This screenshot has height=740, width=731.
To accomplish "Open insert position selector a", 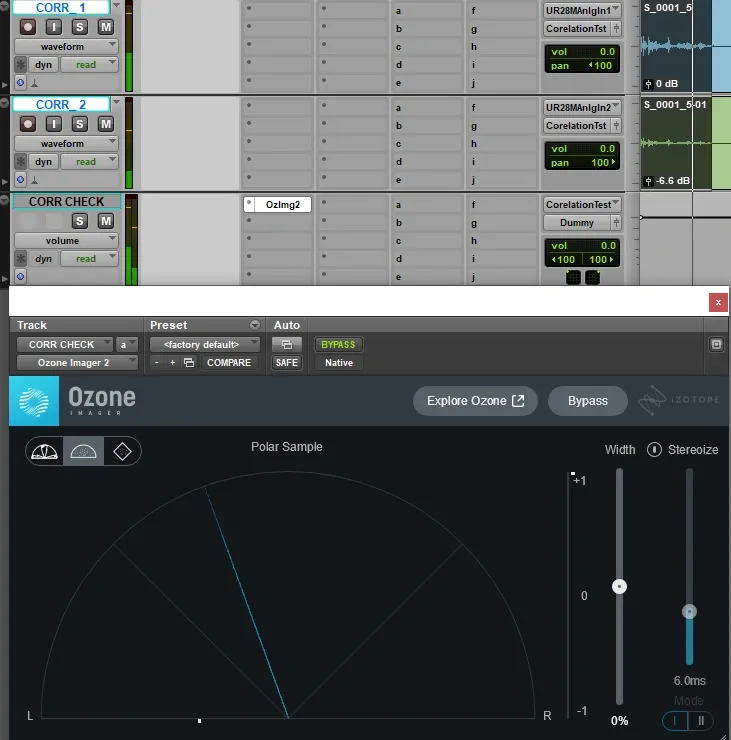I will pyautogui.click(x=126, y=345).
